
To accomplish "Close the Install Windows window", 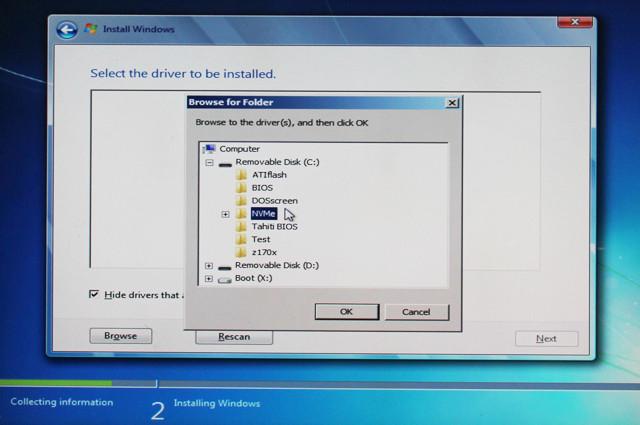I will (x=575, y=22).
